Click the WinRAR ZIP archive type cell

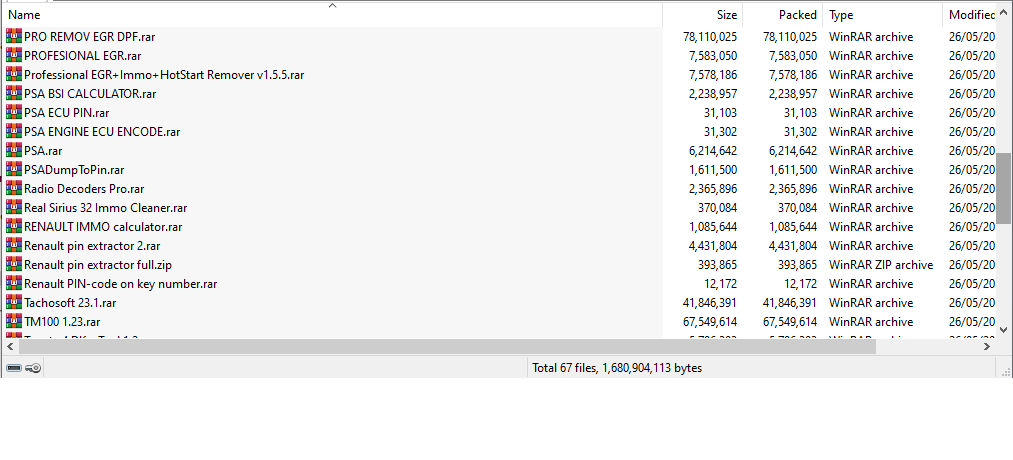[881, 265]
